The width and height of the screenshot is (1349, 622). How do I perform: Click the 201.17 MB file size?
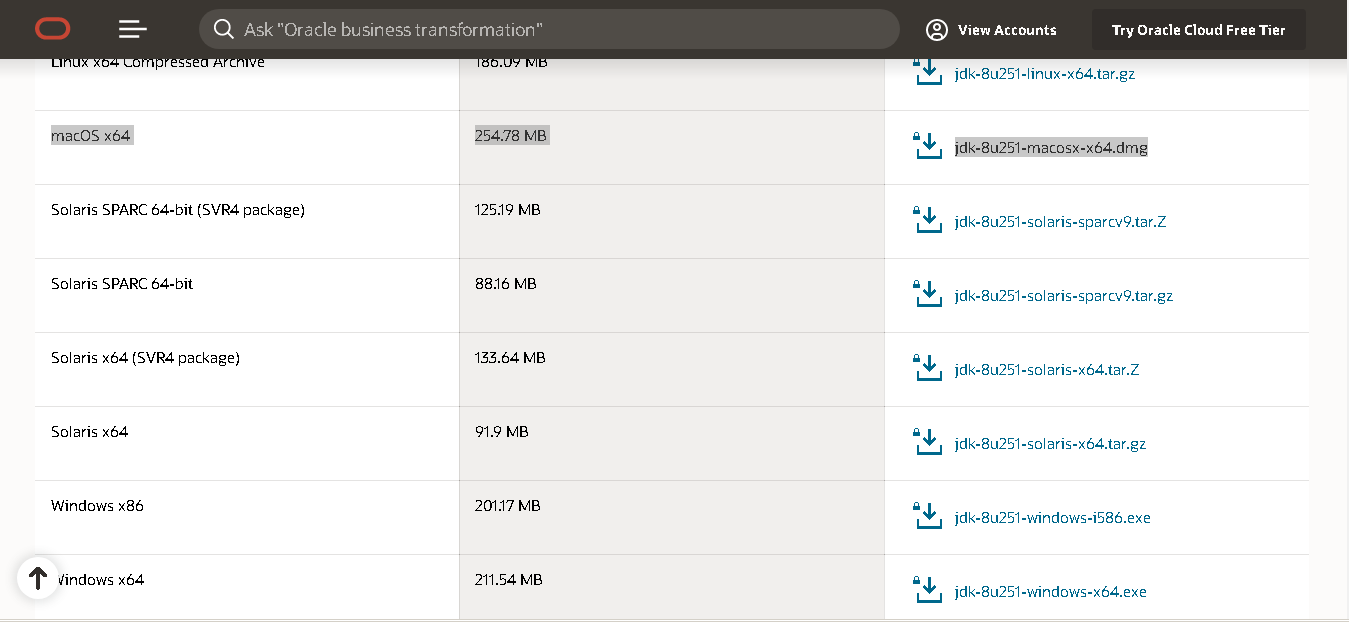[x=508, y=506]
